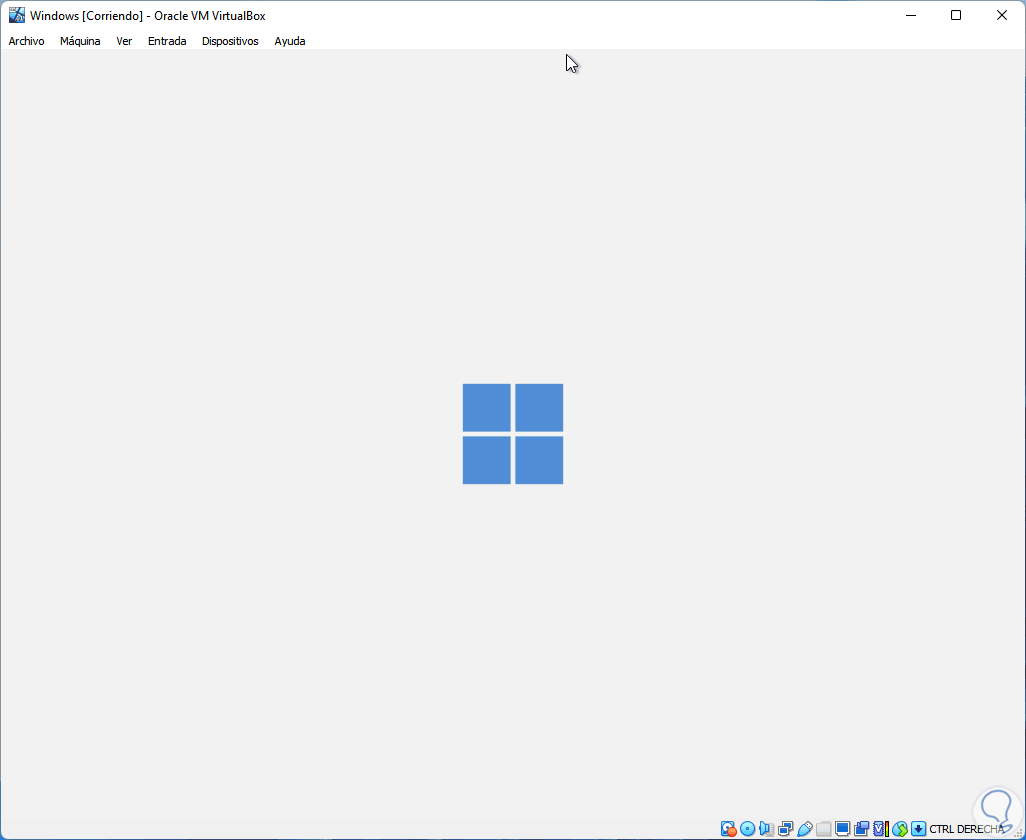The image size is (1026, 840).
Task: Open the Ayuda menu
Action: (x=290, y=41)
